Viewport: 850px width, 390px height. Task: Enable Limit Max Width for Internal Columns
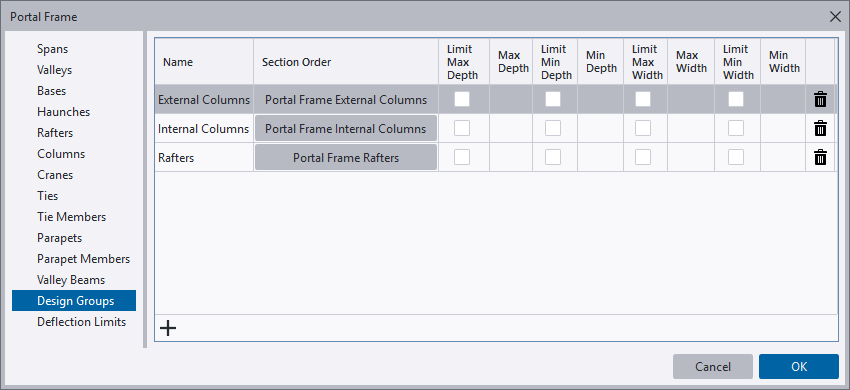click(643, 128)
